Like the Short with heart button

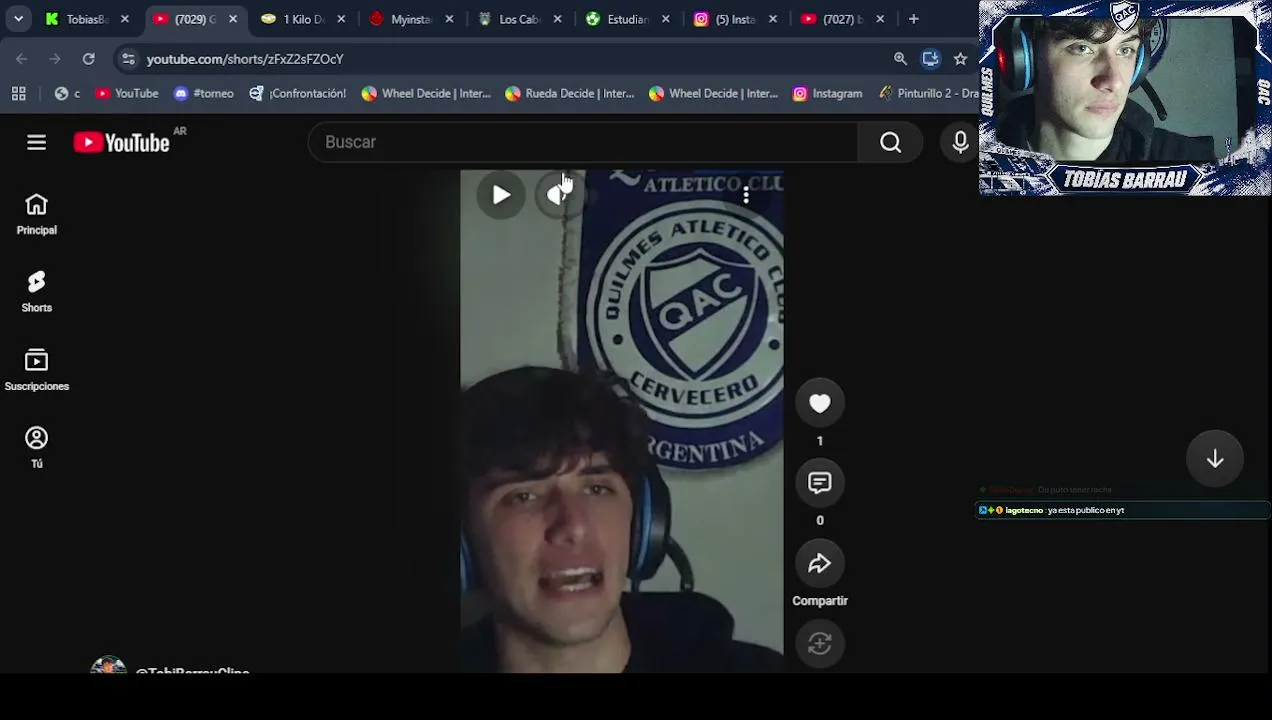[819, 403]
